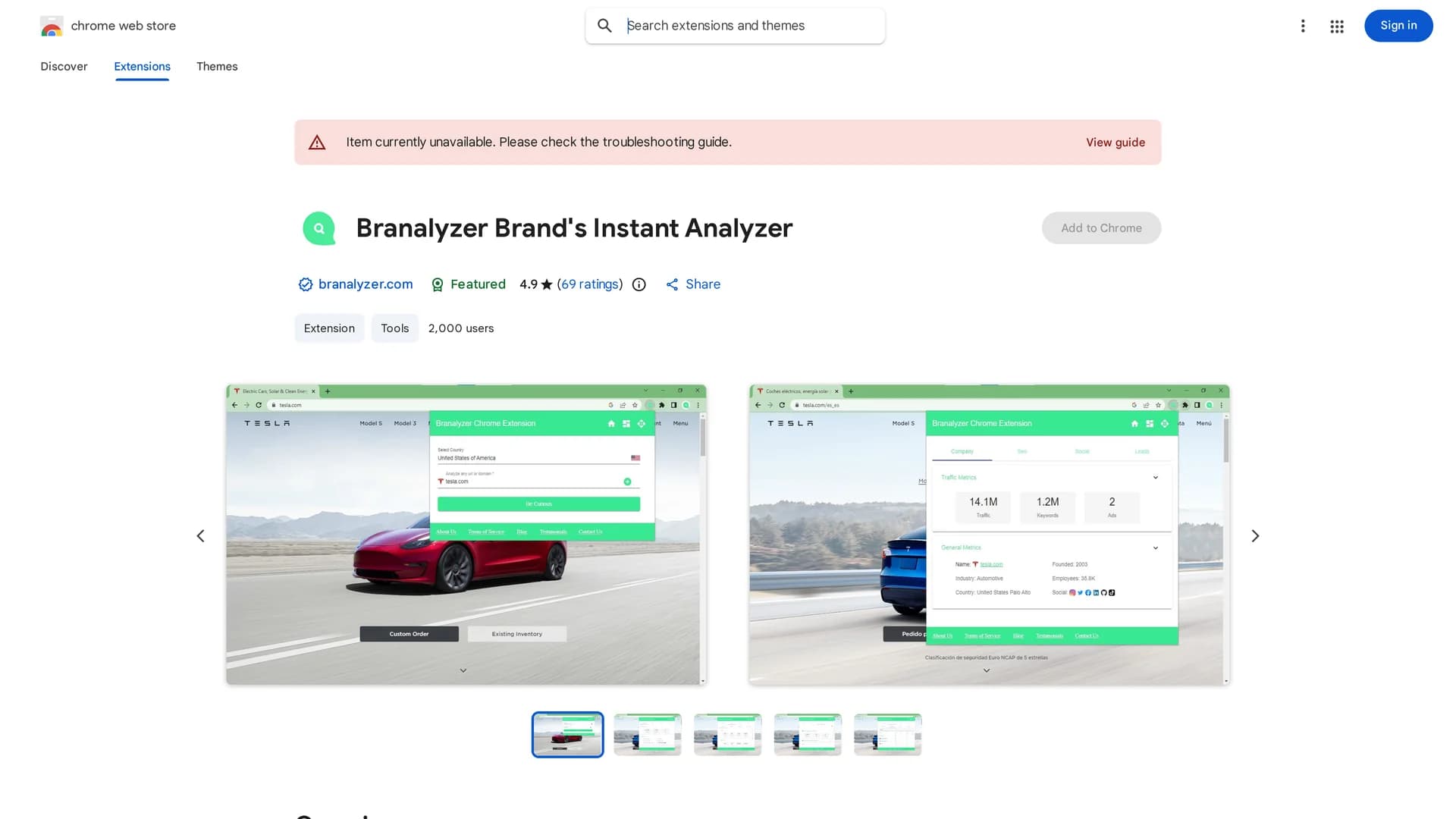Click the Share icon
Screen dimensions: 1456x819
tap(672, 284)
